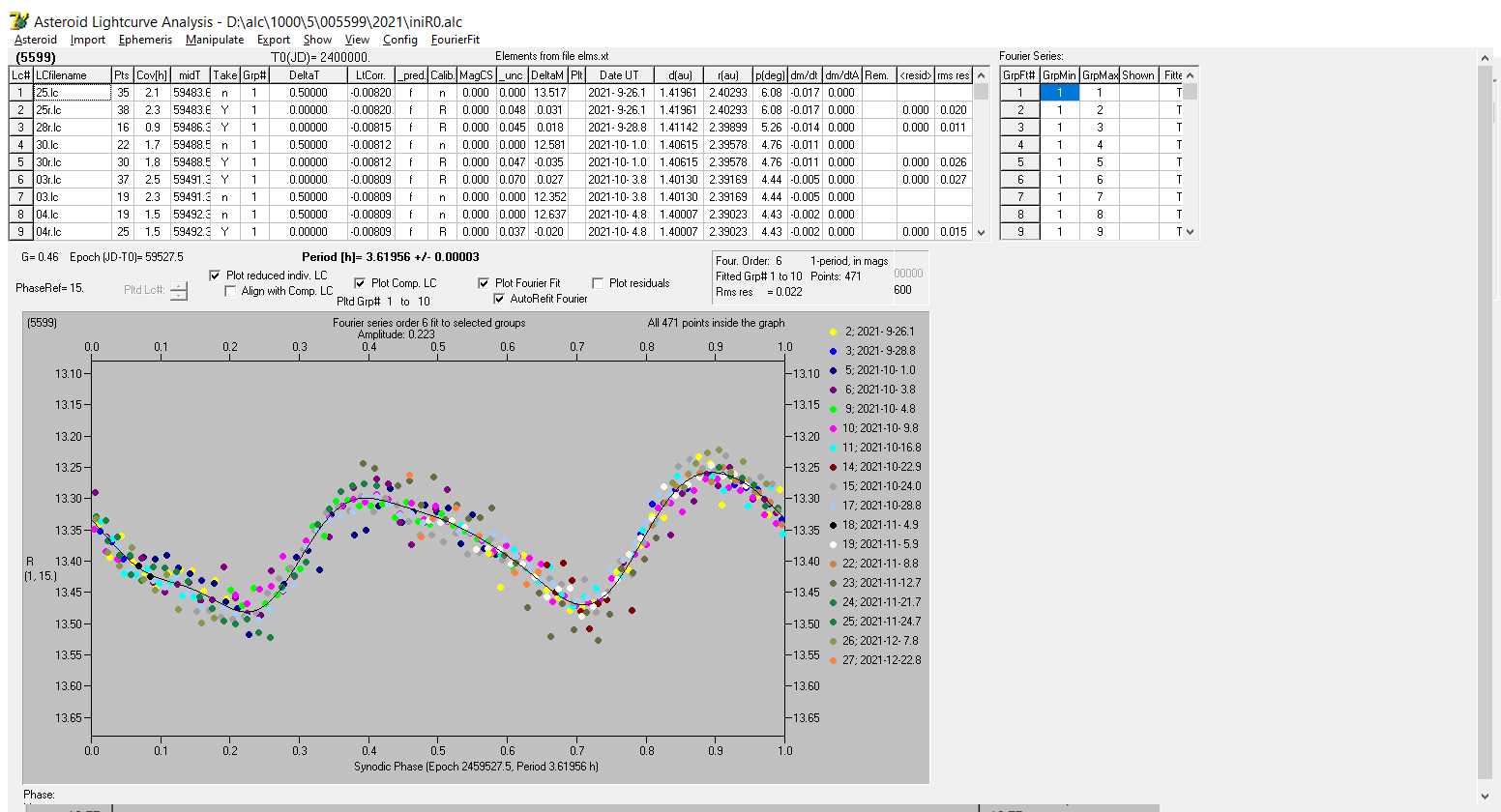
Task: Click legend yellow dot for 2021-9-26.1
Action: tap(833, 332)
